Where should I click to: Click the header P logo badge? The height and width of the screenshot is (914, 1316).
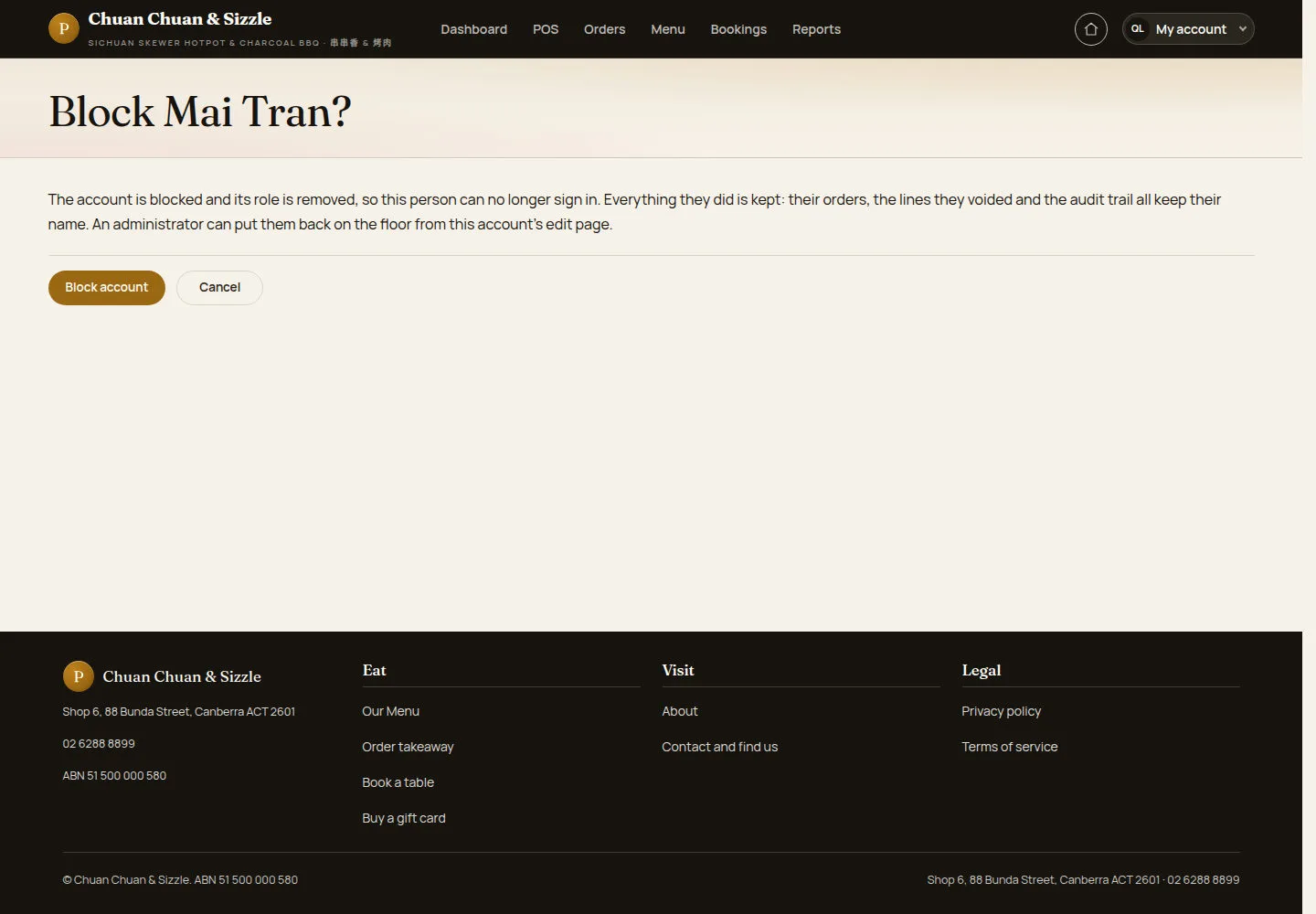[63, 28]
